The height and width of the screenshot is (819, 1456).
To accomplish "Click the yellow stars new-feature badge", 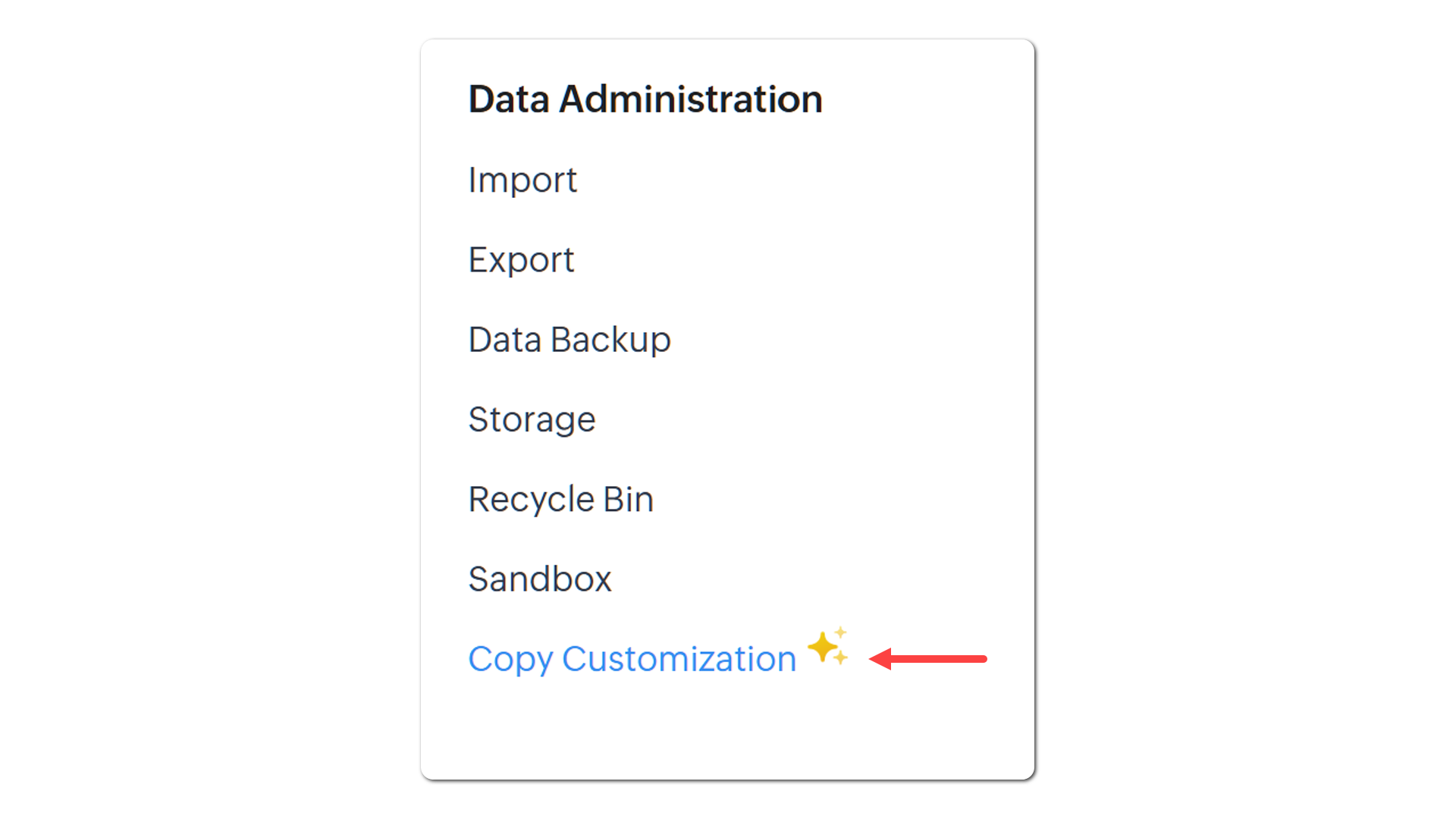I will pyautogui.click(x=828, y=647).
